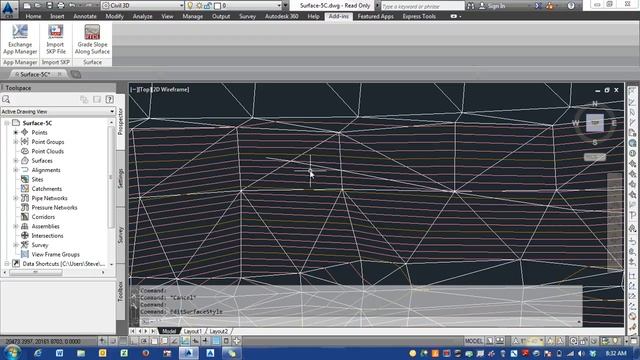This screenshot has height=360, width=640.
Task: Click the Autodesk Exchange X icon
Action: click(x=538, y=6)
